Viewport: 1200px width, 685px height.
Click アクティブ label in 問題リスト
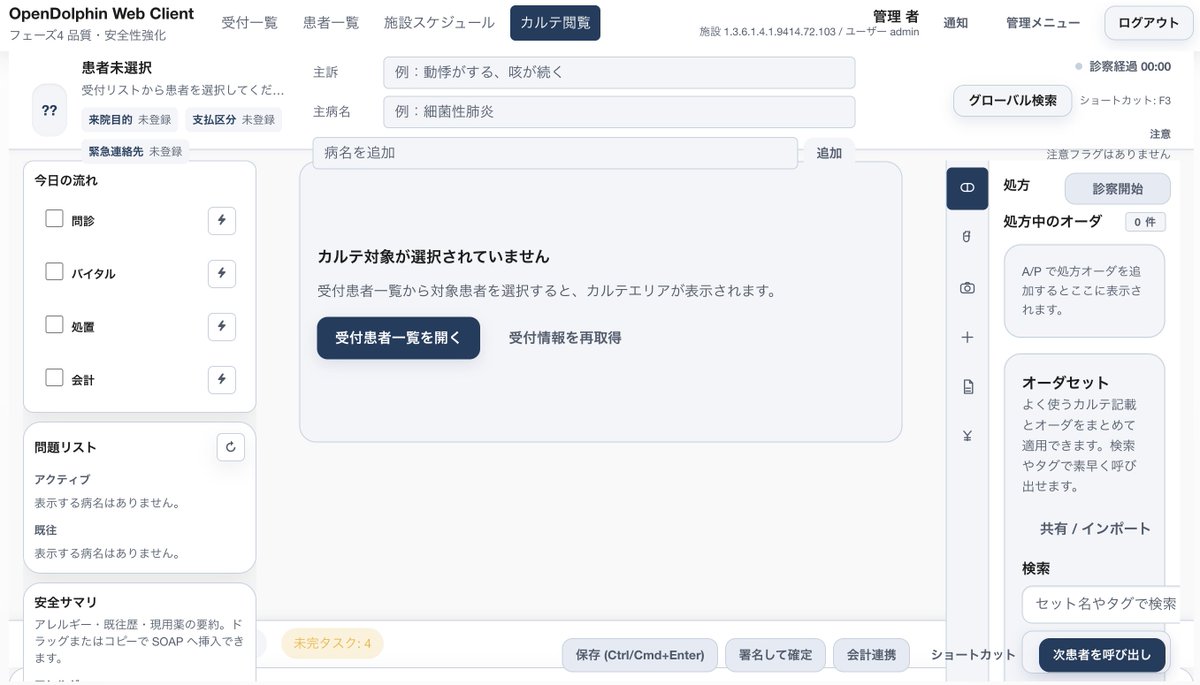62,480
